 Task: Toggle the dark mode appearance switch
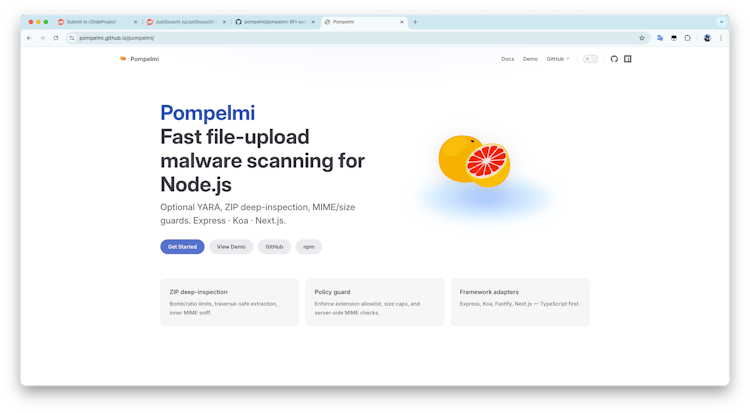coord(591,59)
